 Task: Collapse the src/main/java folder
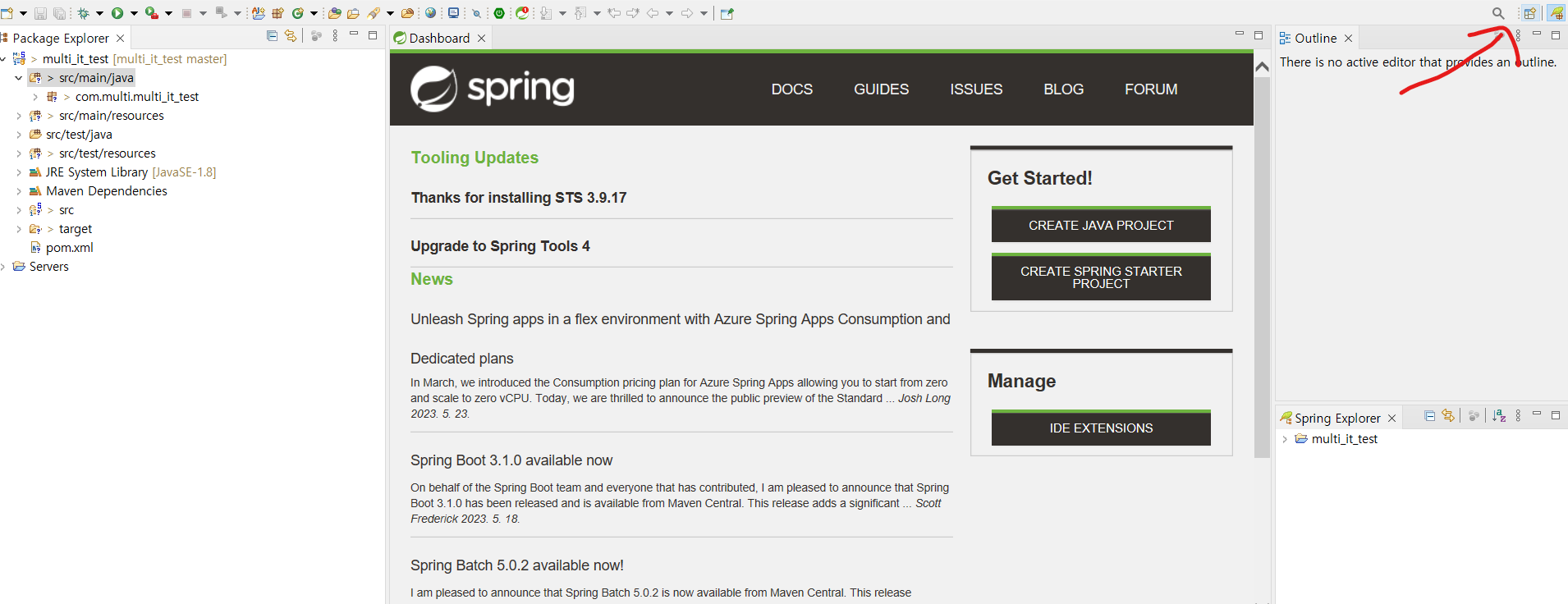tap(19, 78)
